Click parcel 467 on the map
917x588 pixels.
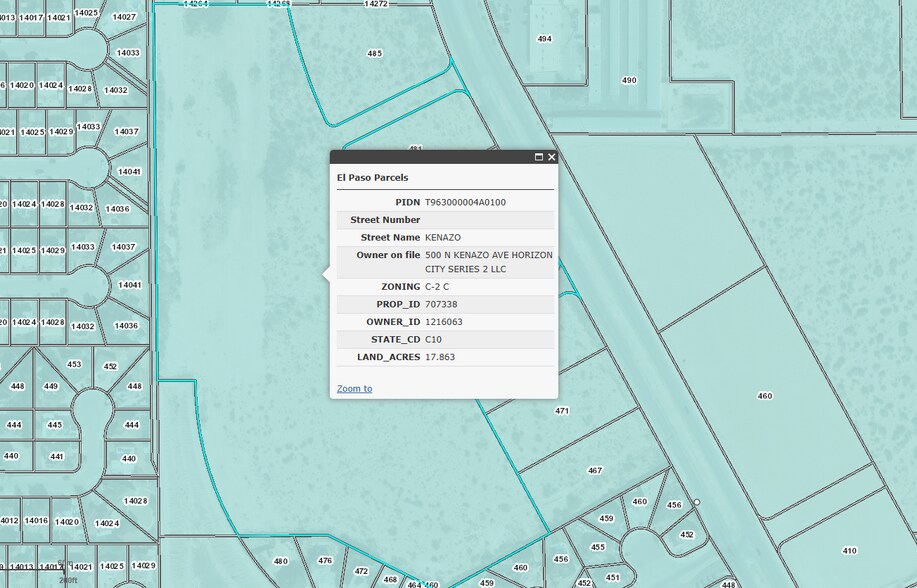(x=595, y=469)
